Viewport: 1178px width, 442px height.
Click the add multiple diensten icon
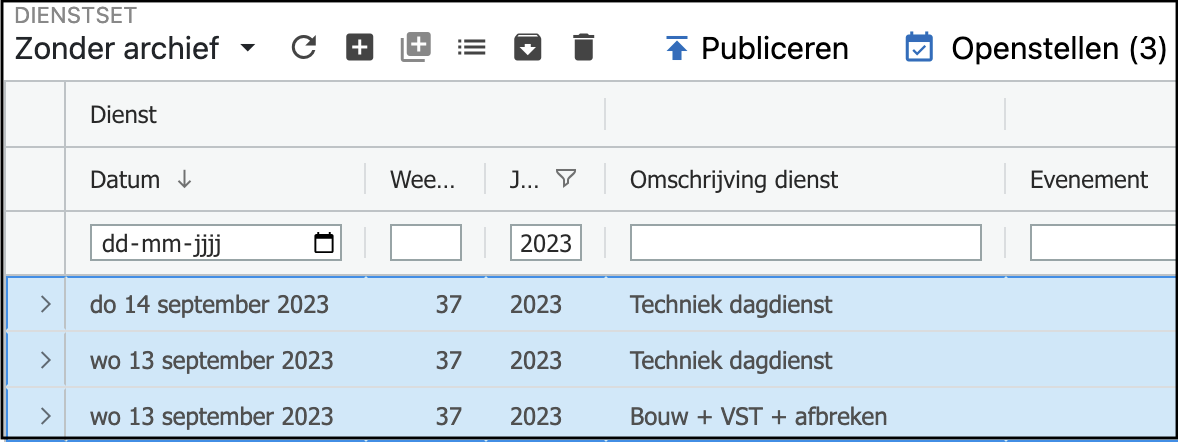pos(415,47)
